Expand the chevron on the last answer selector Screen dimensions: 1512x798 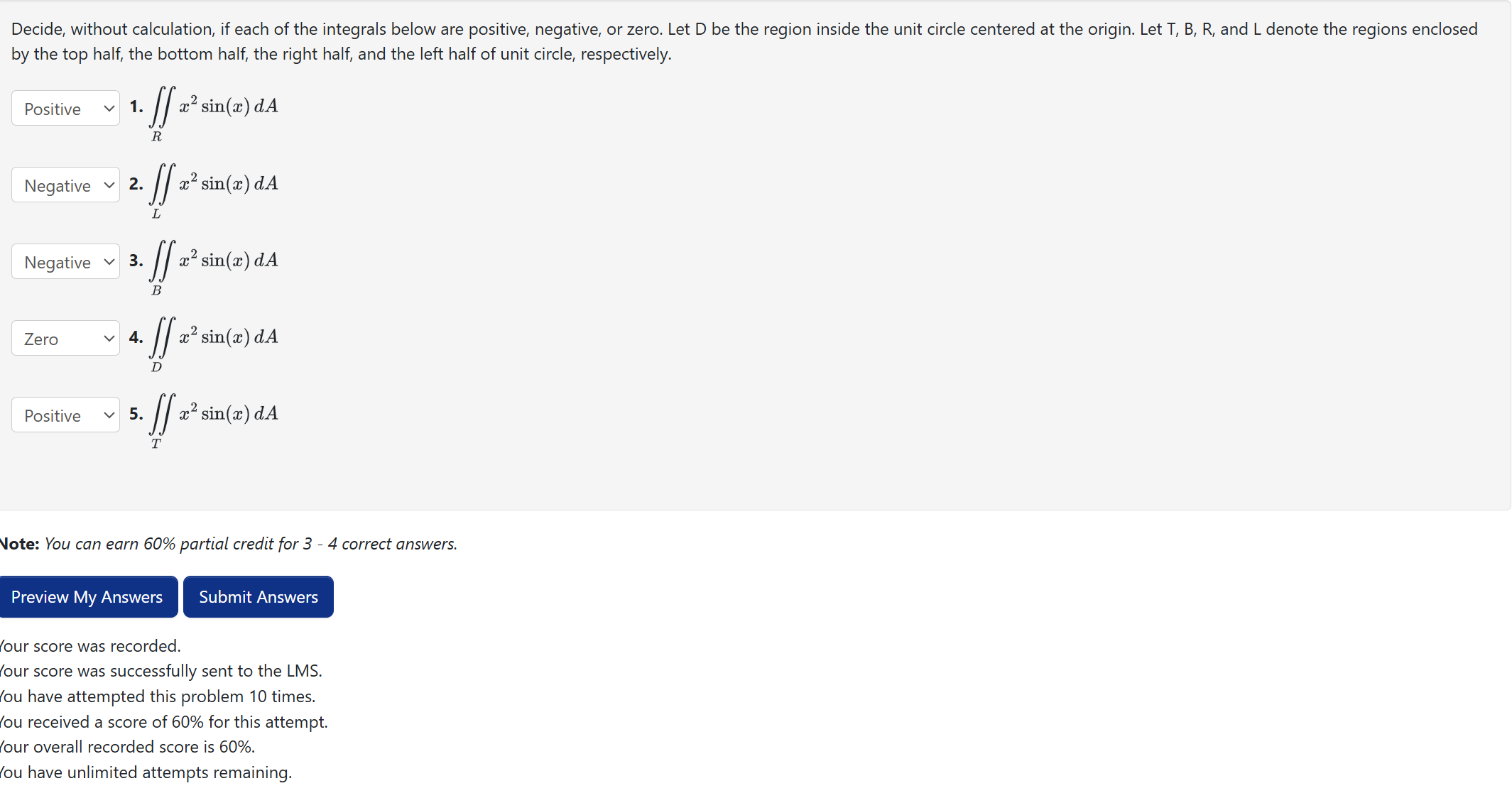[109, 415]
